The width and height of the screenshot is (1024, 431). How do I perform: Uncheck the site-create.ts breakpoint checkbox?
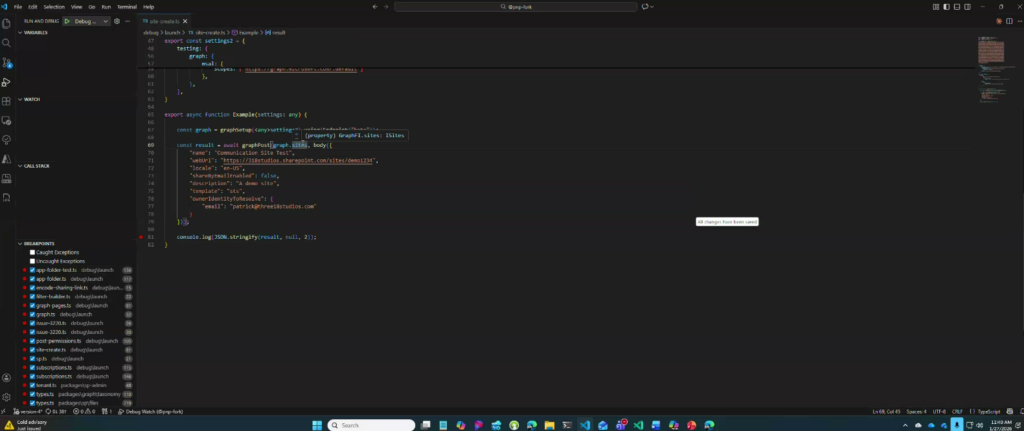[32, 350]
